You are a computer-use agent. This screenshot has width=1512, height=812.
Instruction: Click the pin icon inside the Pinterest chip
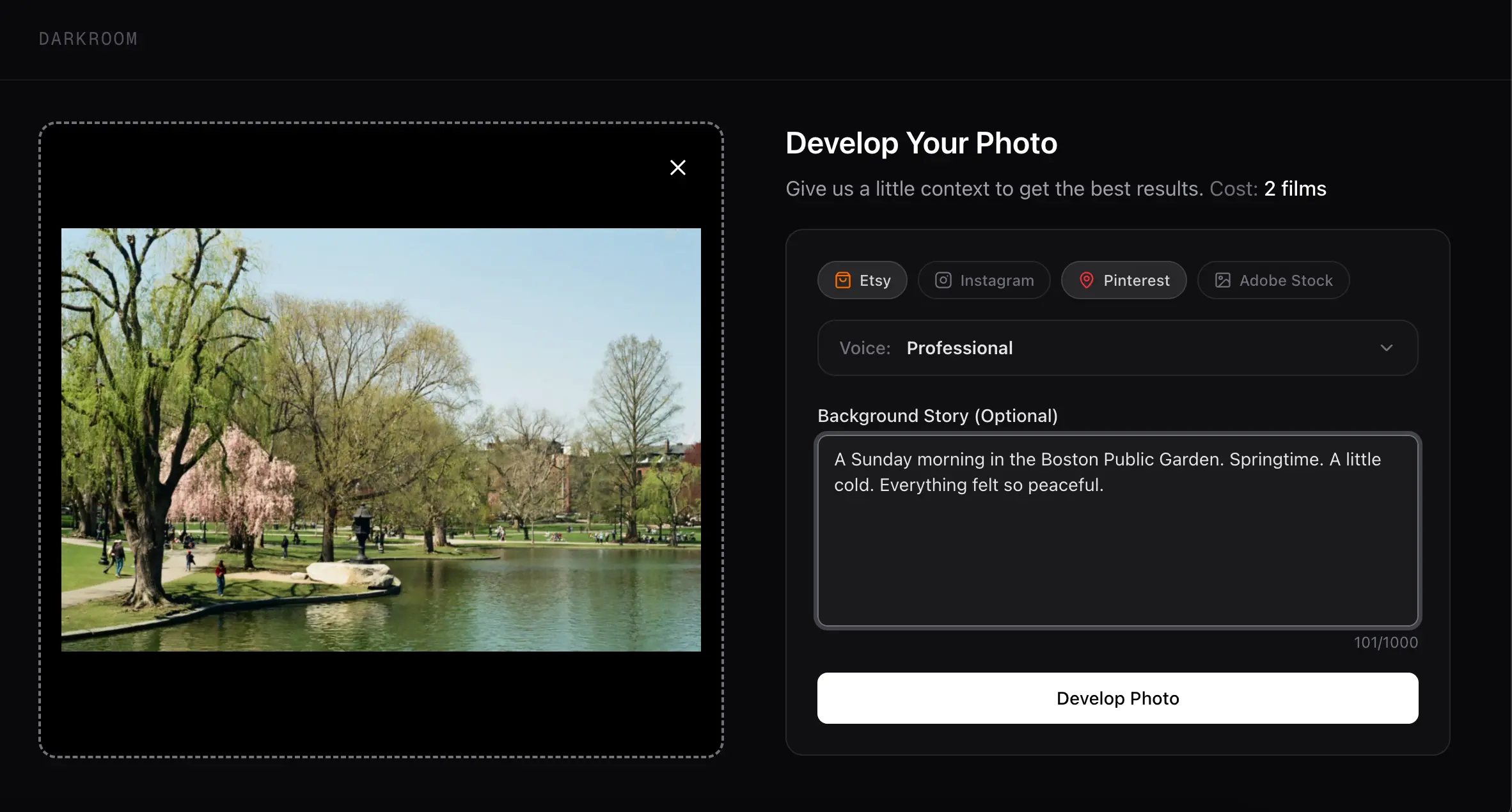click(x=1087, y=280)
